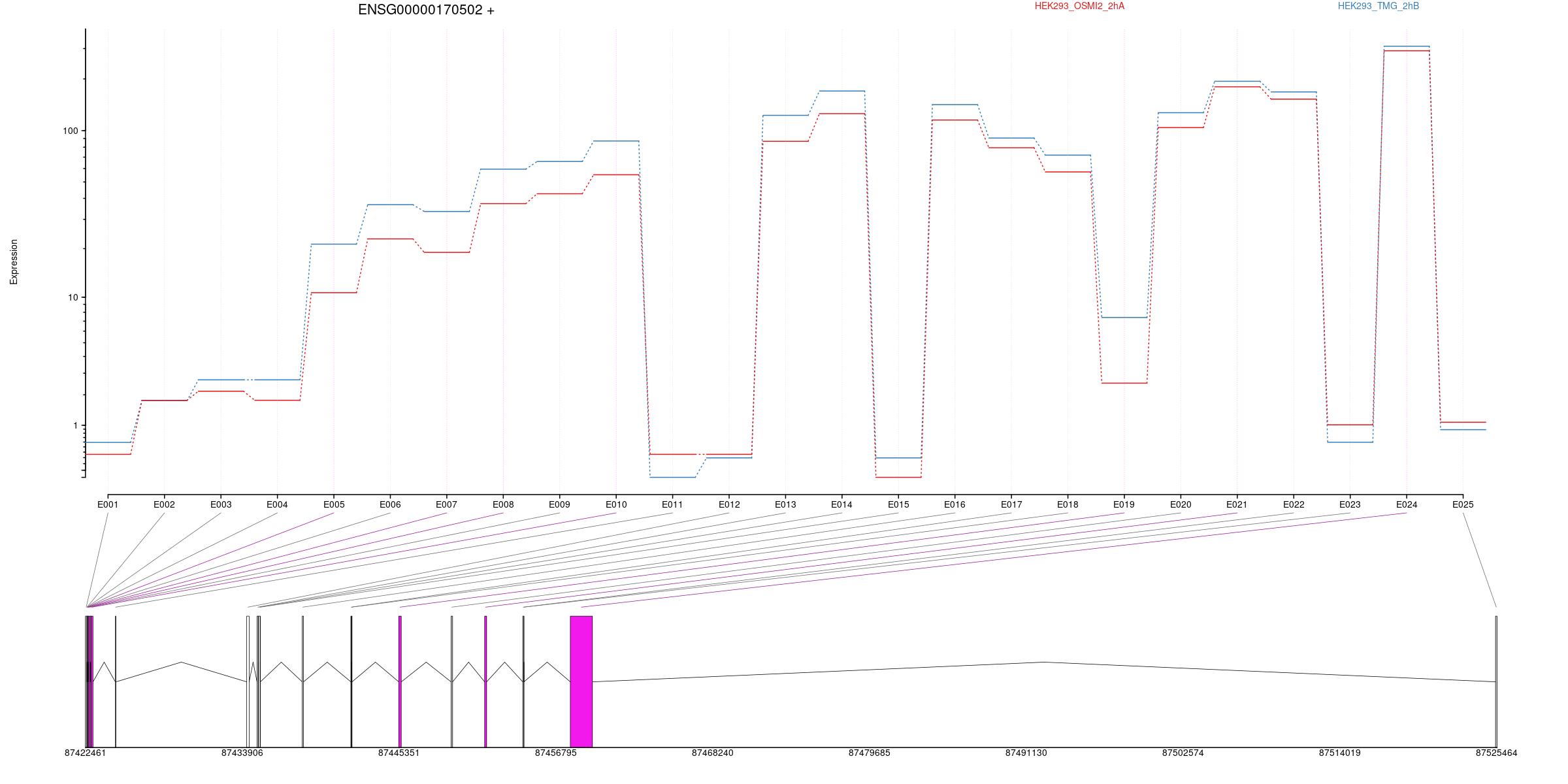Select exon label E017
Screen dimensions: 1568x784
[x=1011, y=504]
